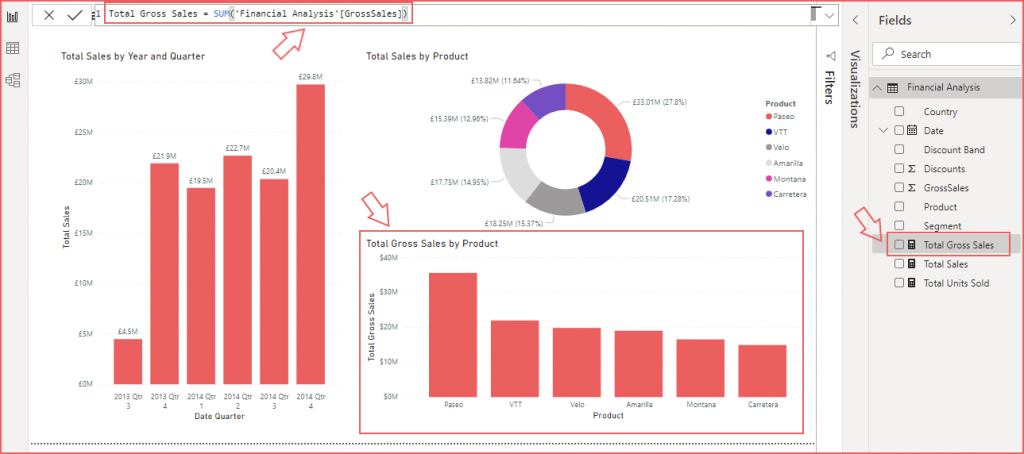
Task: Click the calendar icon beside Date
Action: tap(912, 131)
